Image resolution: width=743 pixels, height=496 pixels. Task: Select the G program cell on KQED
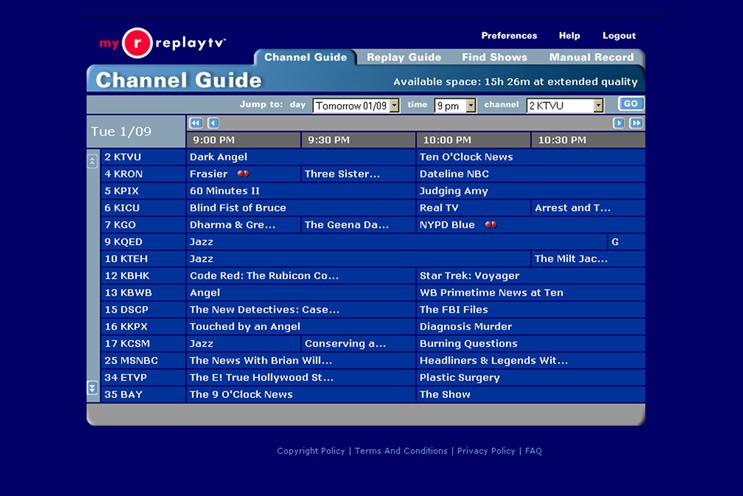pyautogui.click(x=626, y=242)
